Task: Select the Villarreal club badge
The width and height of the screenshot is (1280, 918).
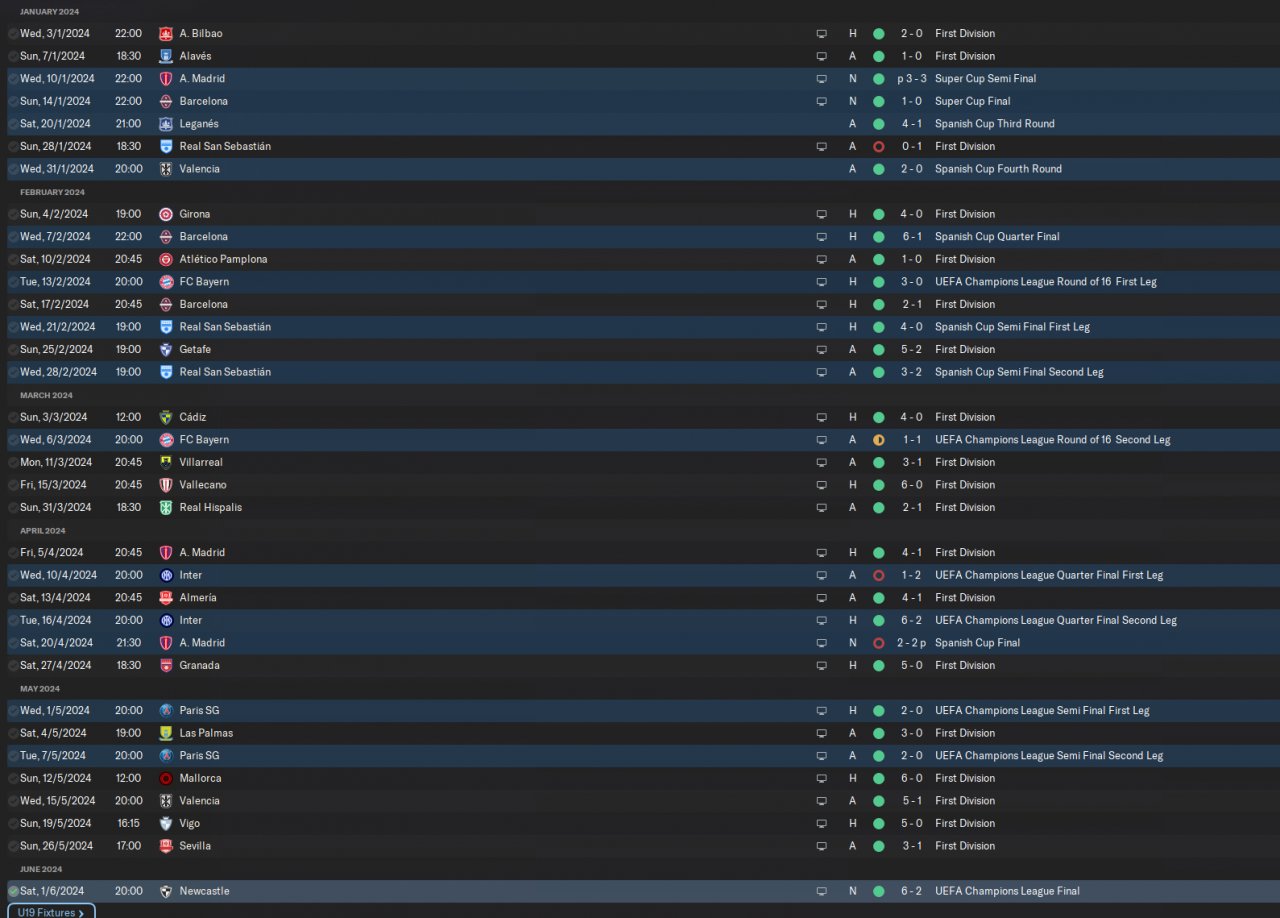Action: click(x=166, y=463)
